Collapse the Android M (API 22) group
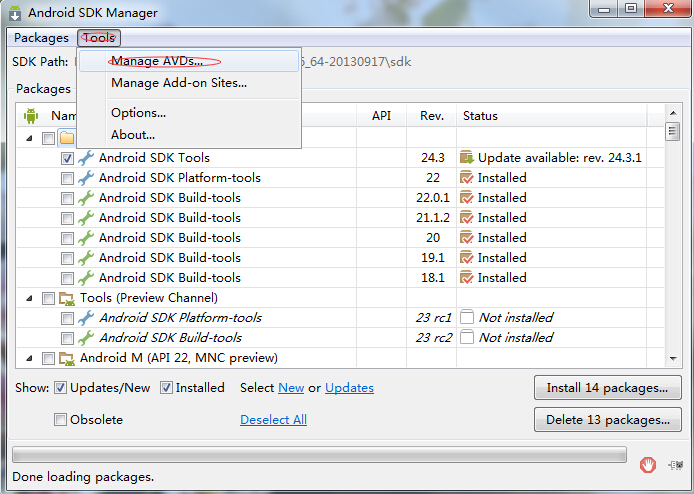The image size is (694, 494). coord(29,359)
